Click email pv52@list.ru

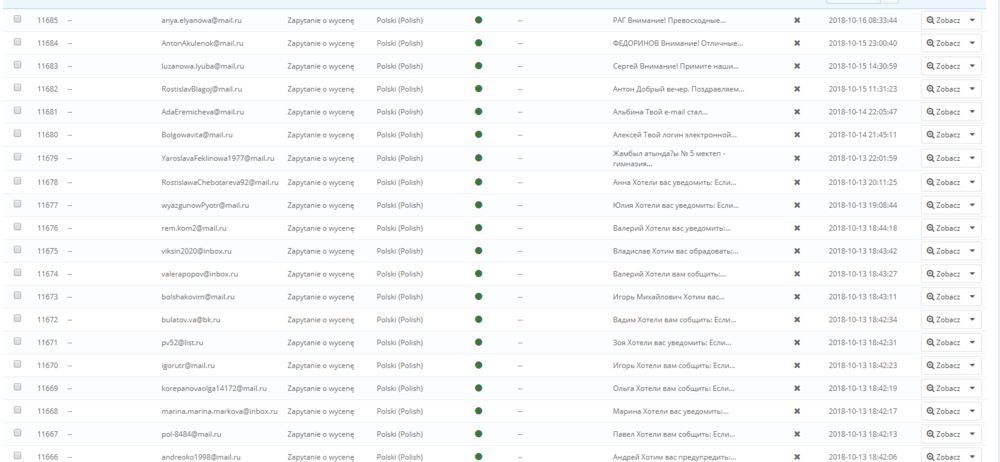point(182,343)
